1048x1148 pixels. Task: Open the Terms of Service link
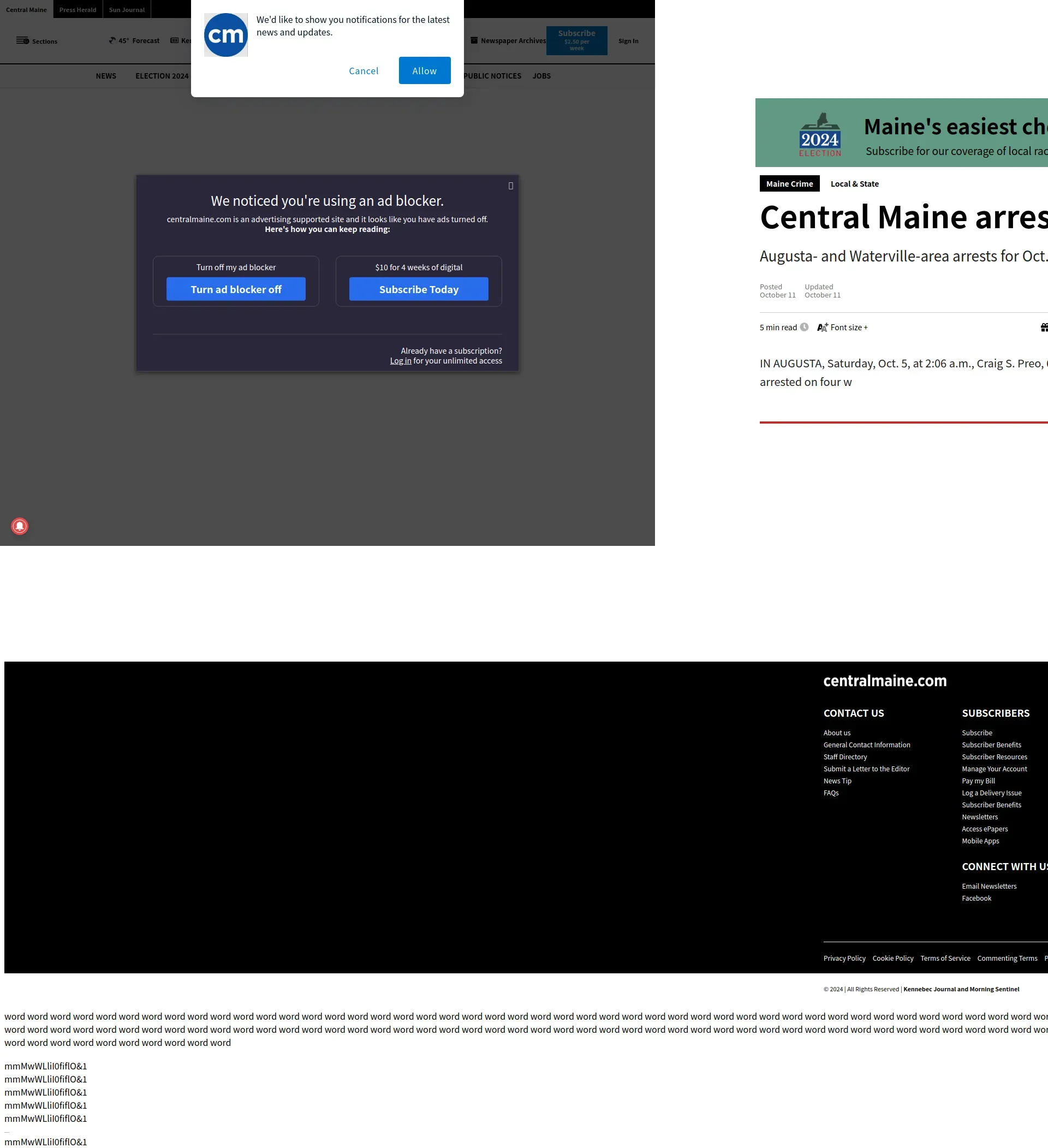point(945,959)
